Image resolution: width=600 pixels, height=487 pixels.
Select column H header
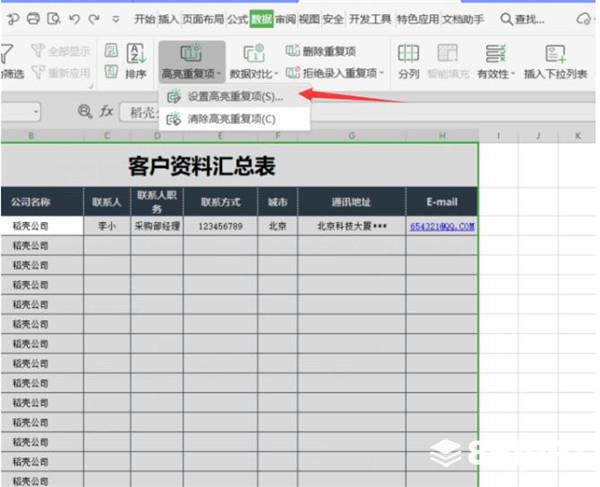click(442, 135)
